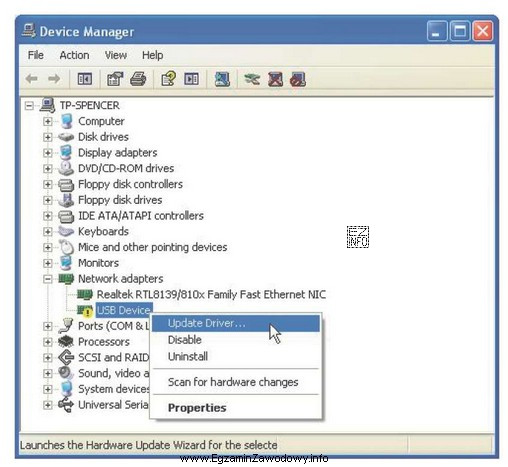Click the Uninstall device toolbar icon
This screenshot has height=467, width=508.
click(275, 79)
